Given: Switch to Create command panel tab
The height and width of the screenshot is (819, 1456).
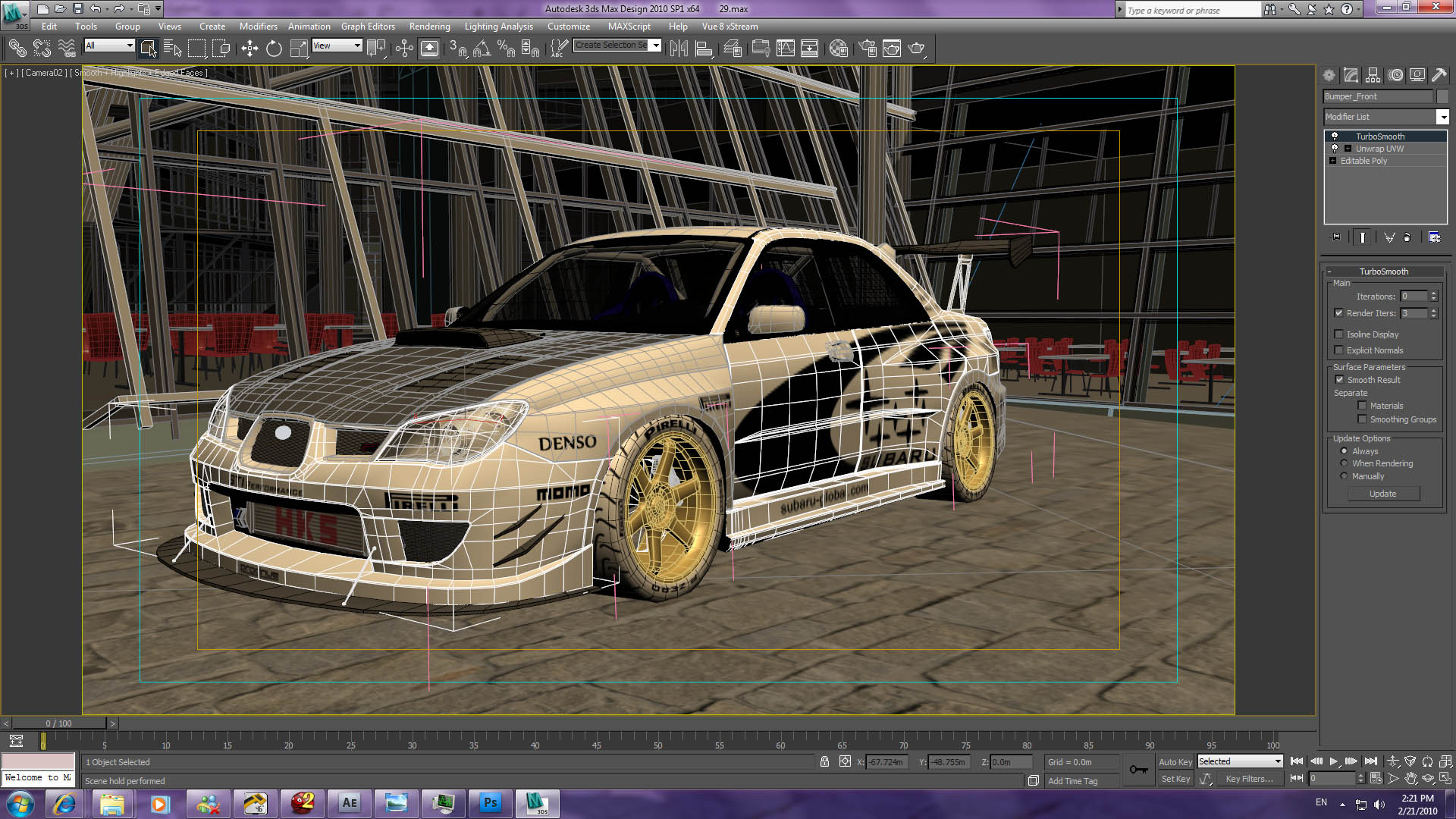Looking at the screenshot, I should pos(1329,75).
